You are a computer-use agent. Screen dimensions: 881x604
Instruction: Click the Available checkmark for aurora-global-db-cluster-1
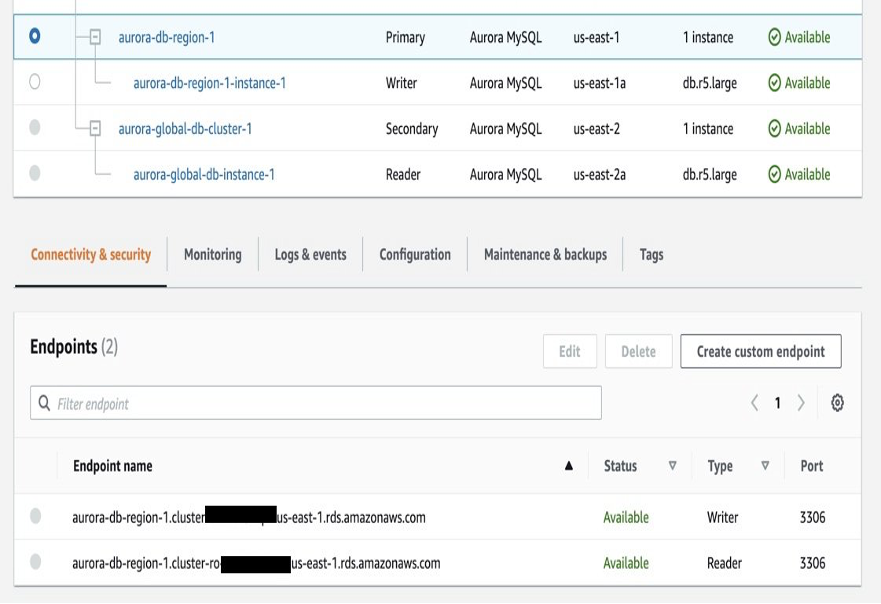(x=774, y=129)
